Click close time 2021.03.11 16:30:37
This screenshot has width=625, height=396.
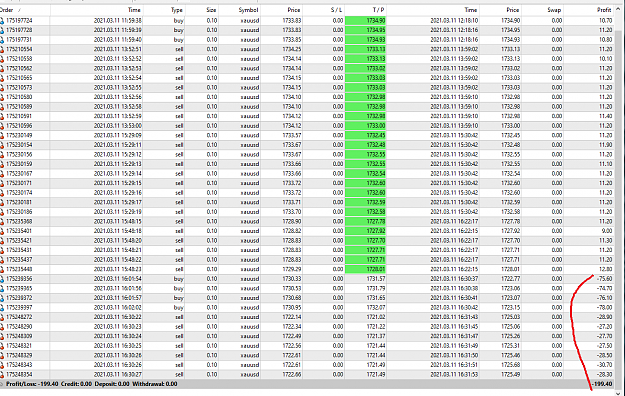click(x=454, y=279)
